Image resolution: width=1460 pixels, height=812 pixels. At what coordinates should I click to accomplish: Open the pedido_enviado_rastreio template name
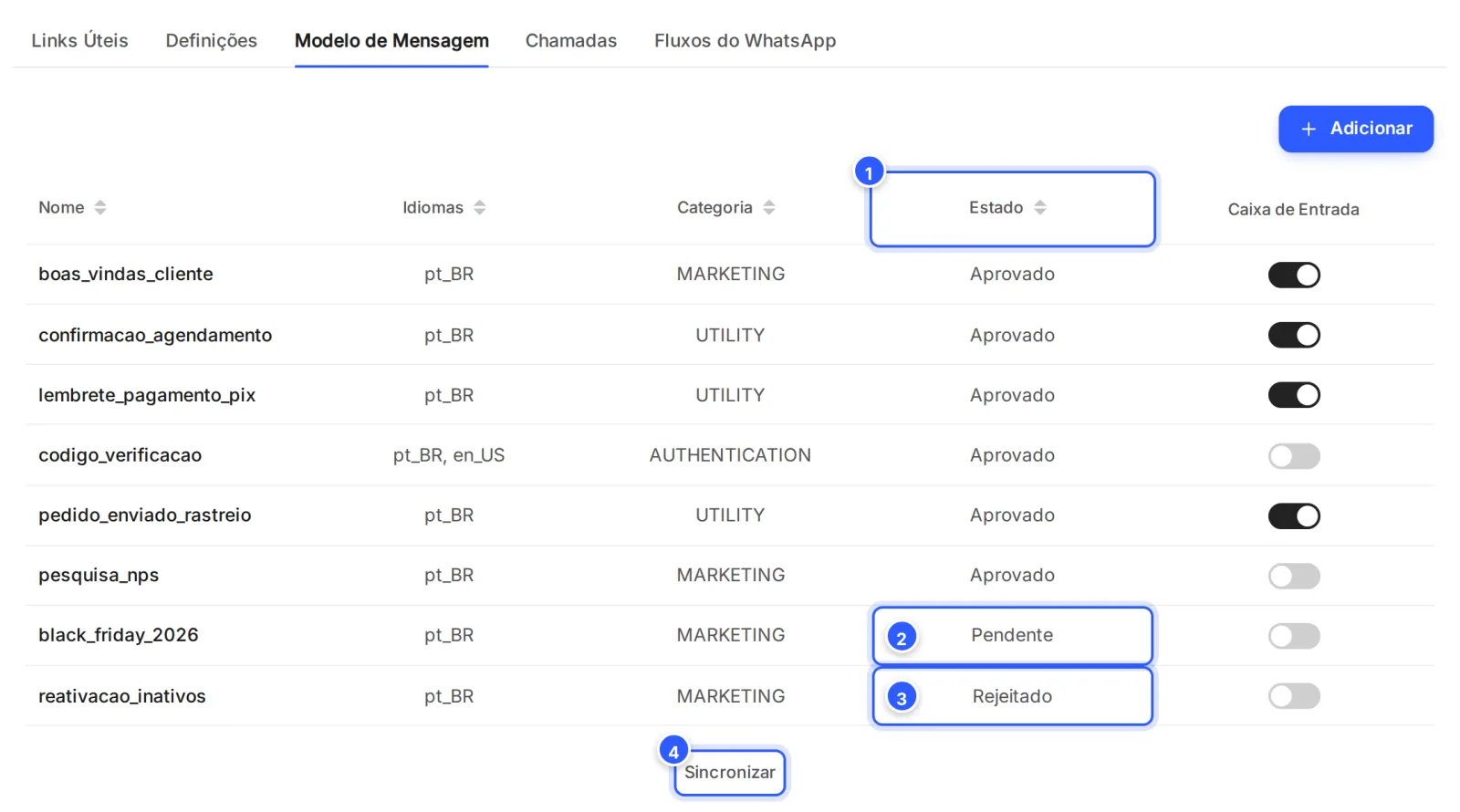coord(145,515)
